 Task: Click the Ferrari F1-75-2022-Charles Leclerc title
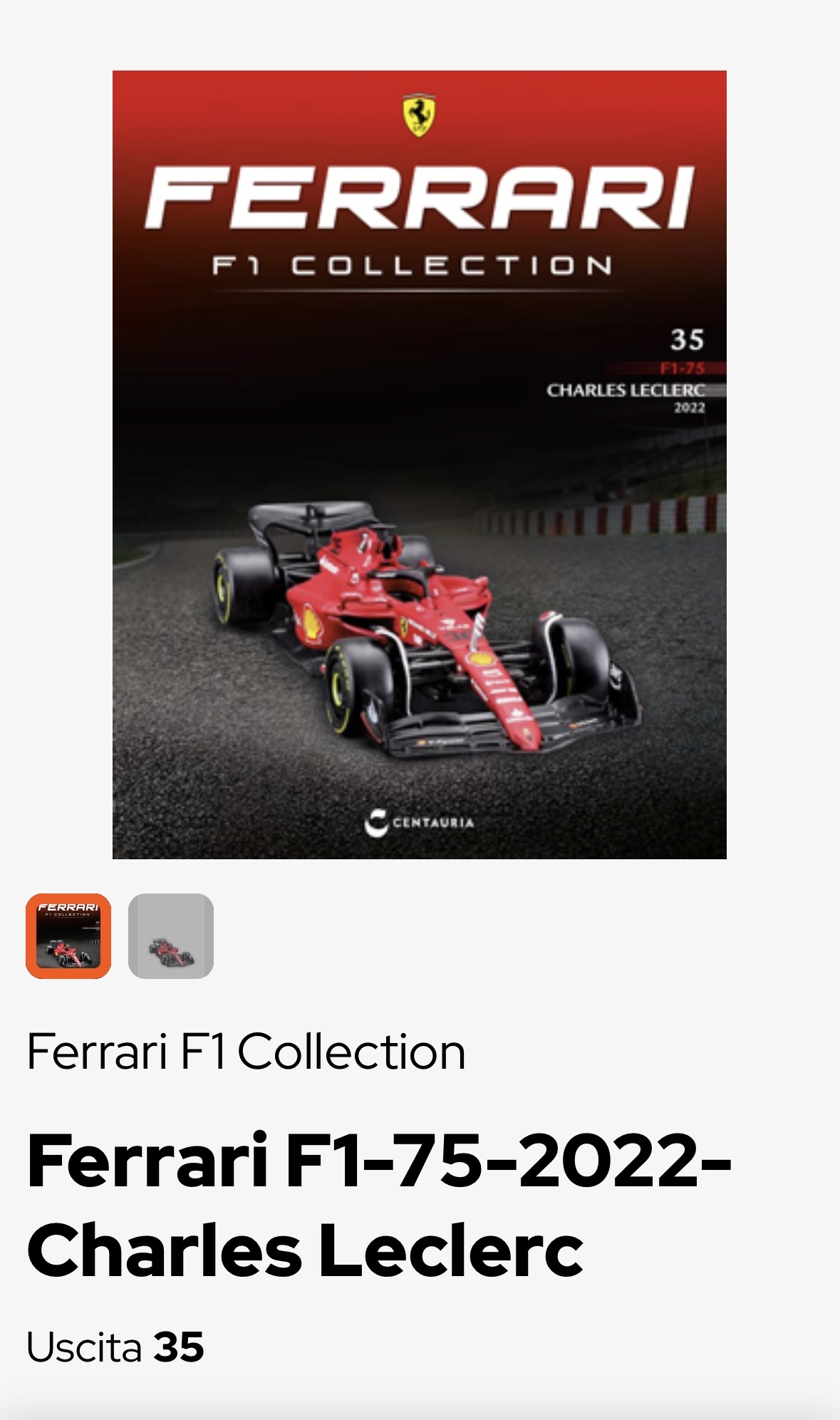tap(379, 1205)
